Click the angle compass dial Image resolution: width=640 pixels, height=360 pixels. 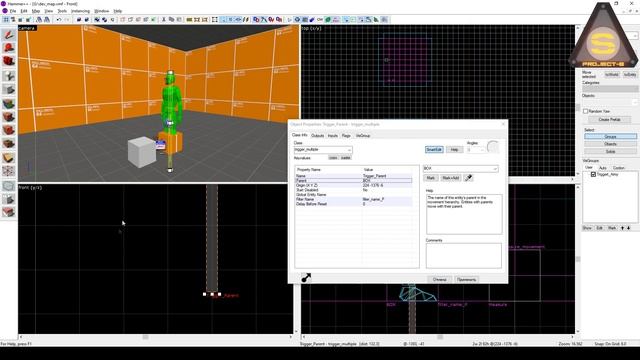(x=493, y=147)
